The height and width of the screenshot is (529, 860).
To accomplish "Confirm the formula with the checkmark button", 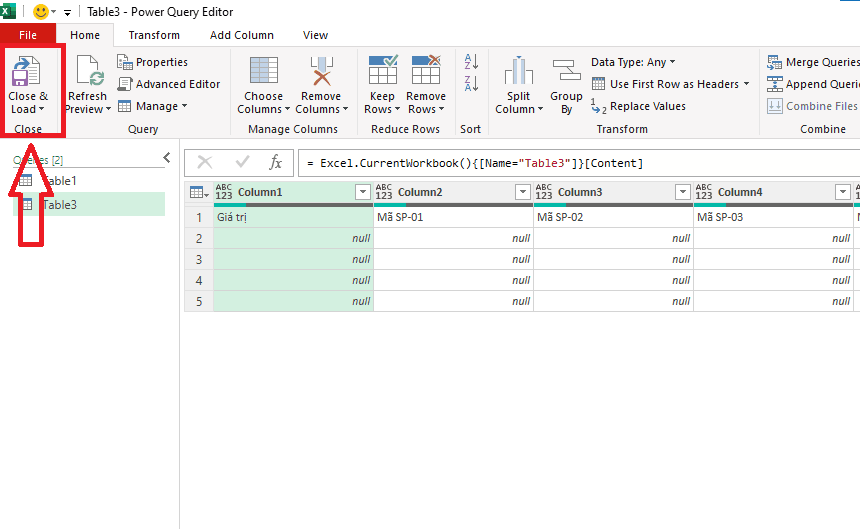I will click(x=242, y=162).
